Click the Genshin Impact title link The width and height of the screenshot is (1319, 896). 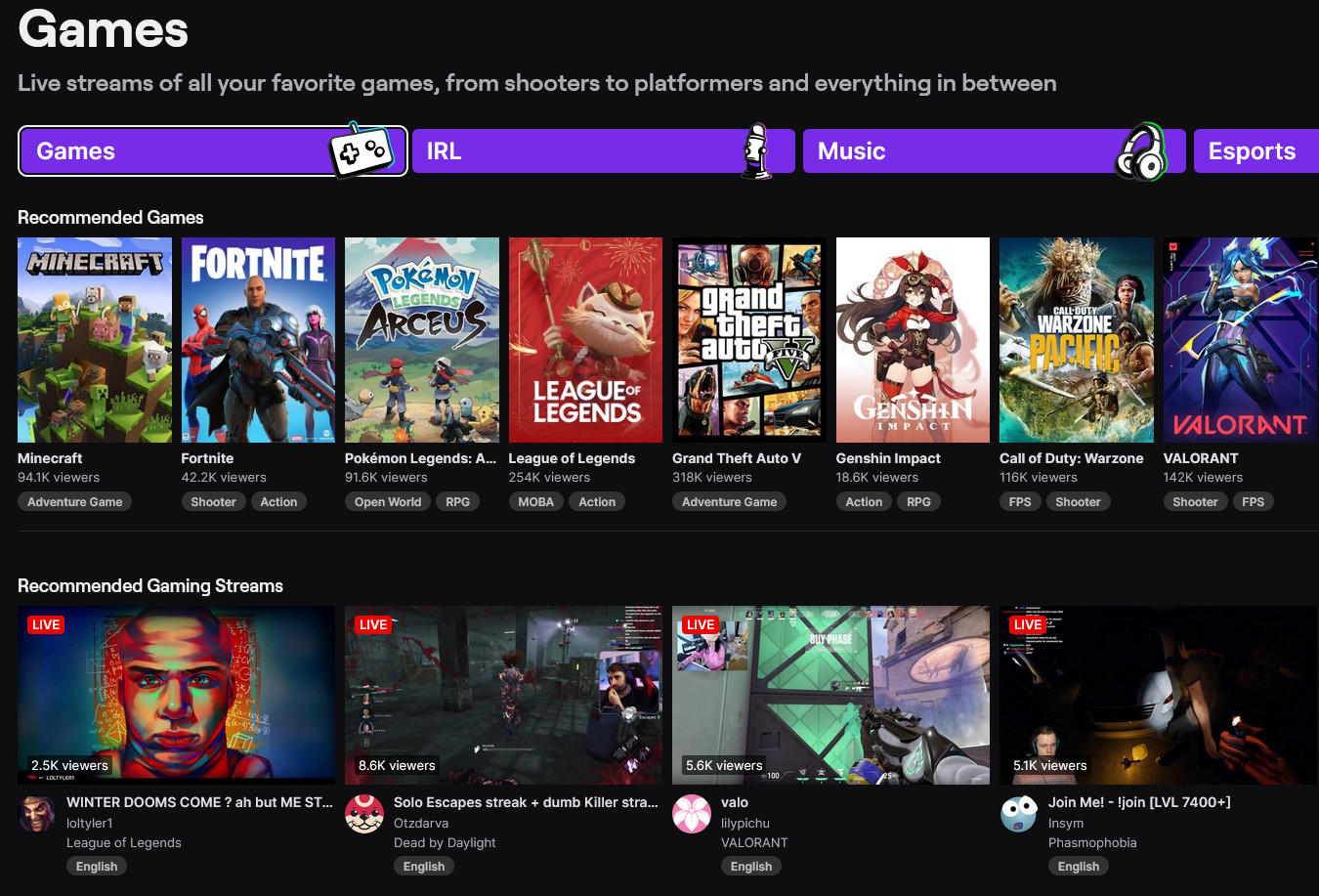pyautogui.click(x=888, y=458)
